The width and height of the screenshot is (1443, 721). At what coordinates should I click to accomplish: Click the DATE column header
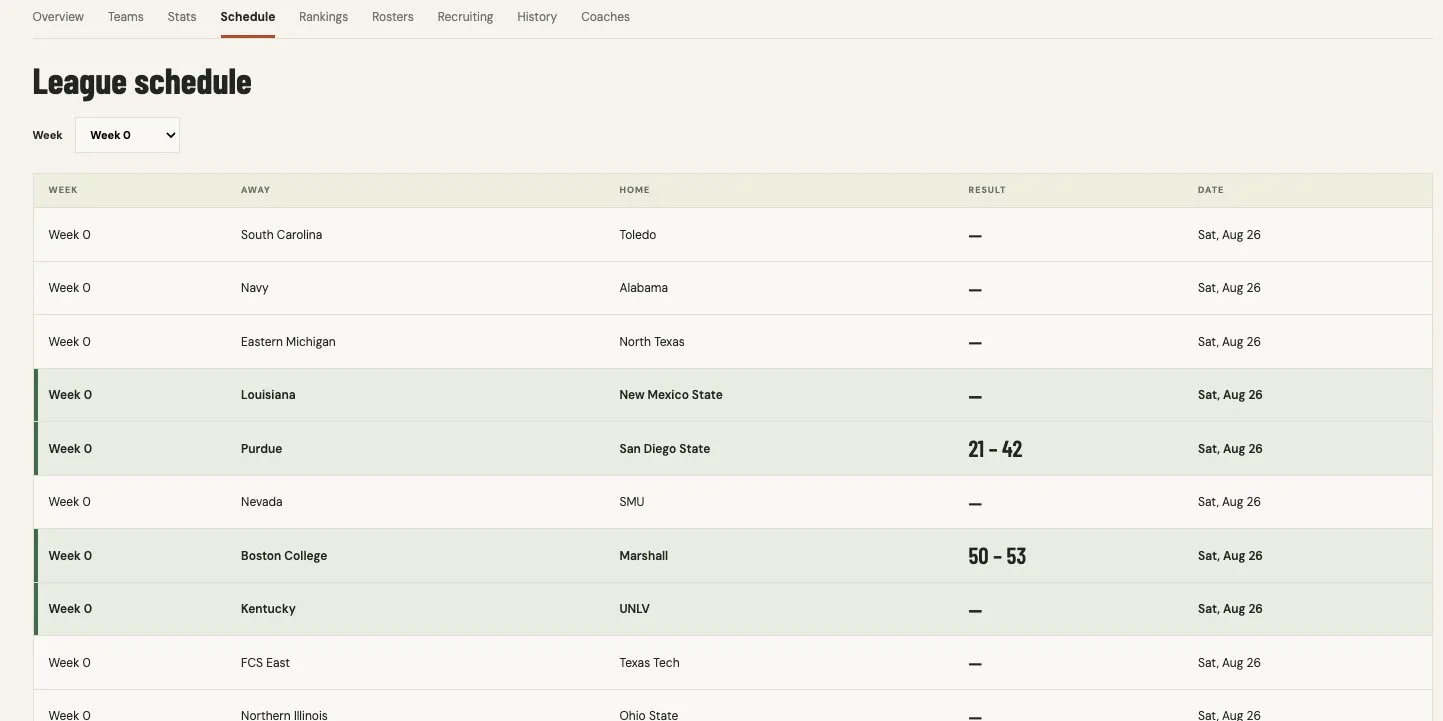coord(1210,190)
